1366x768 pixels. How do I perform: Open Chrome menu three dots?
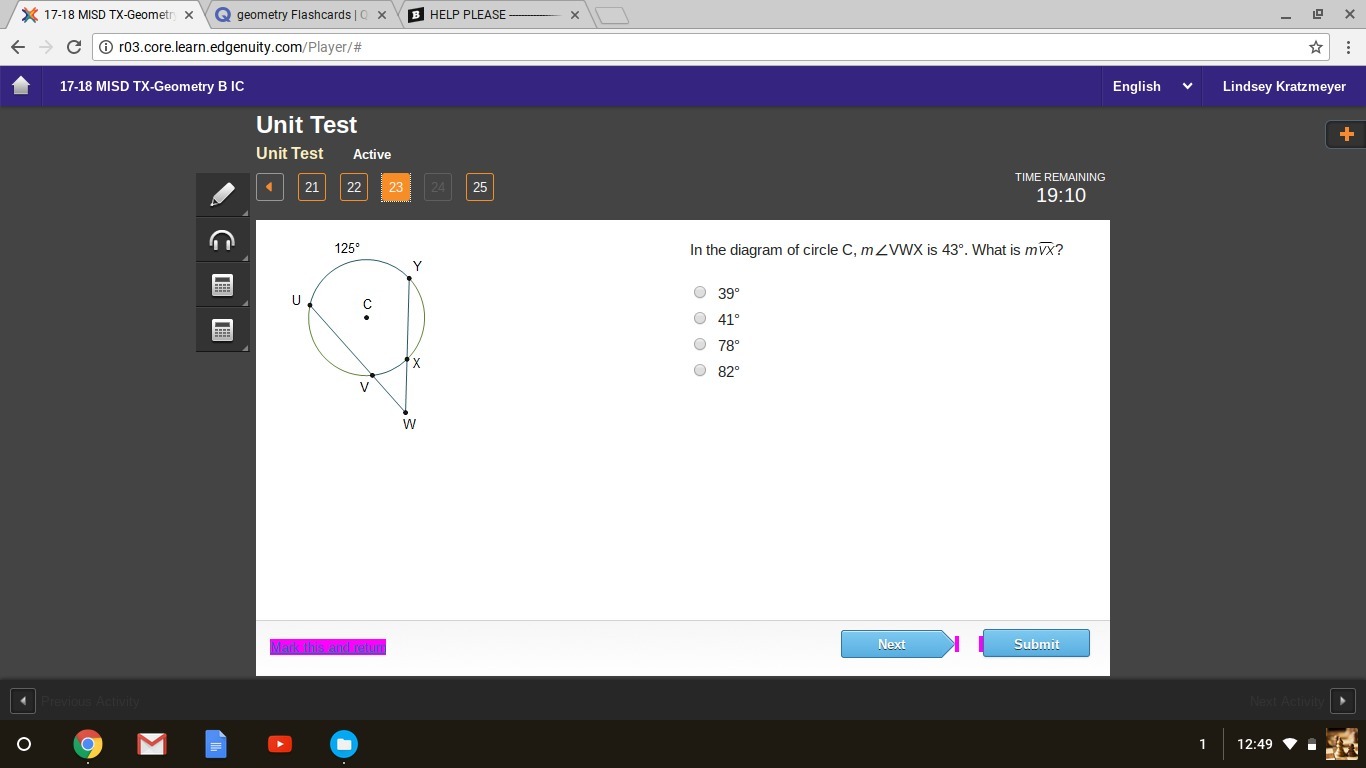point(1348,47)
